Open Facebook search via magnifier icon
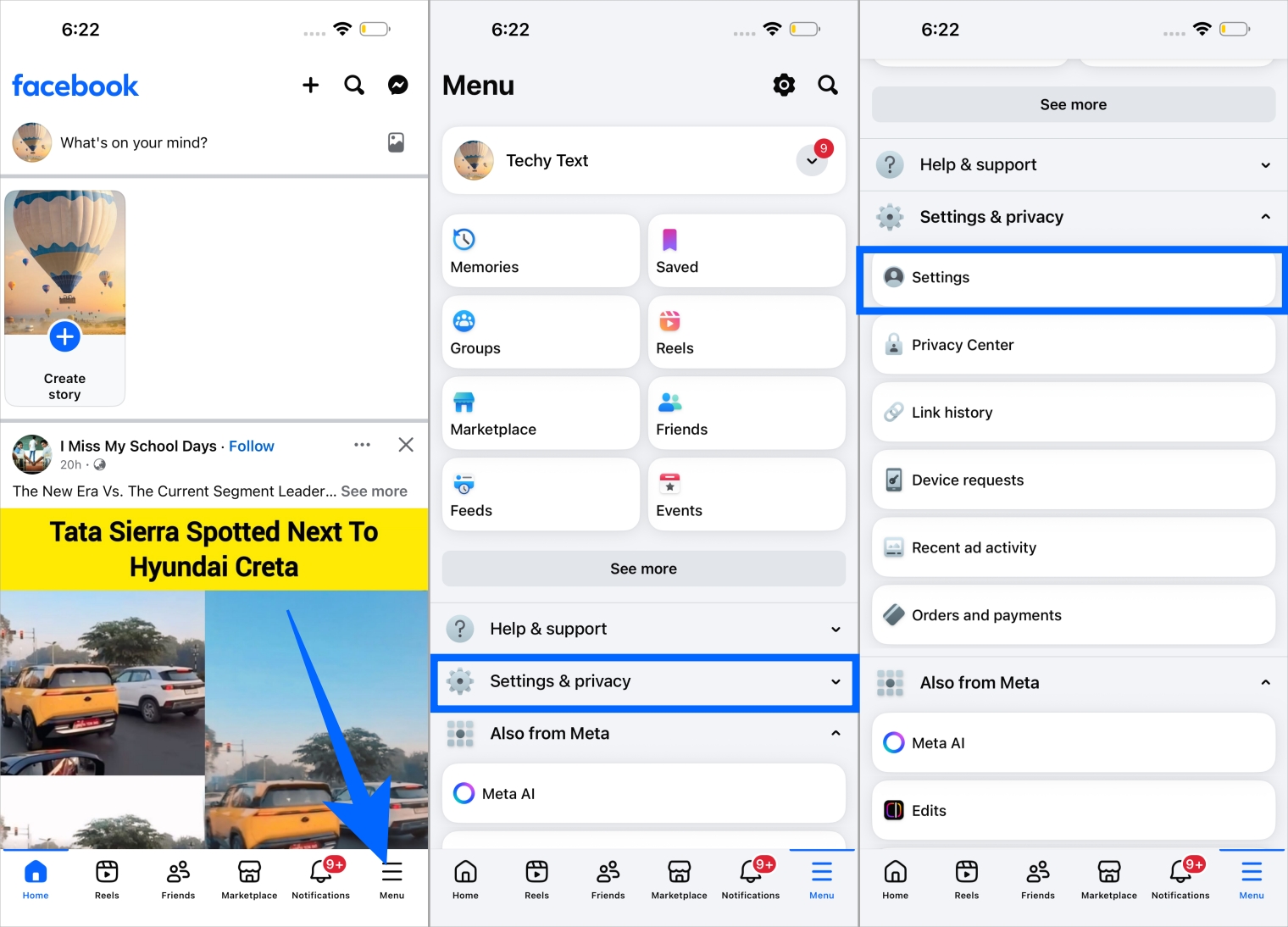The height and width of the screenshot is (927, 1288). (x=354, y=85)
